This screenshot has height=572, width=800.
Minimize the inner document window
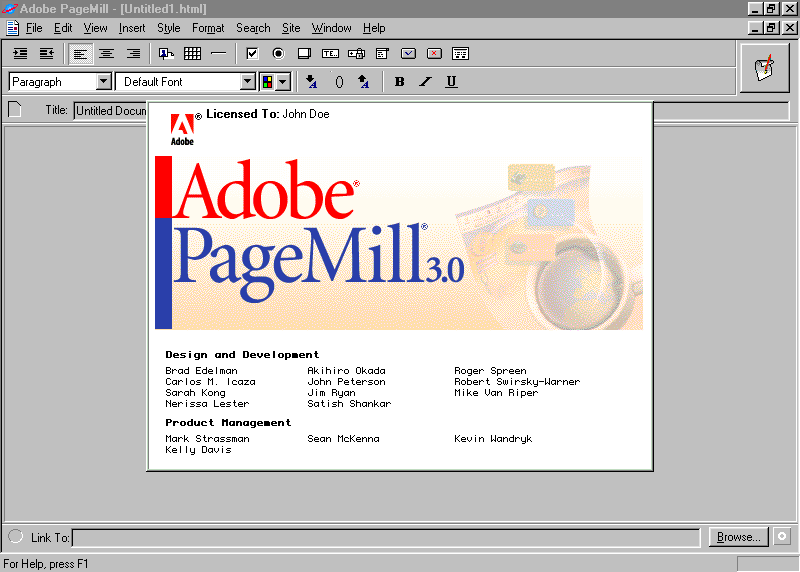(756, 28)
